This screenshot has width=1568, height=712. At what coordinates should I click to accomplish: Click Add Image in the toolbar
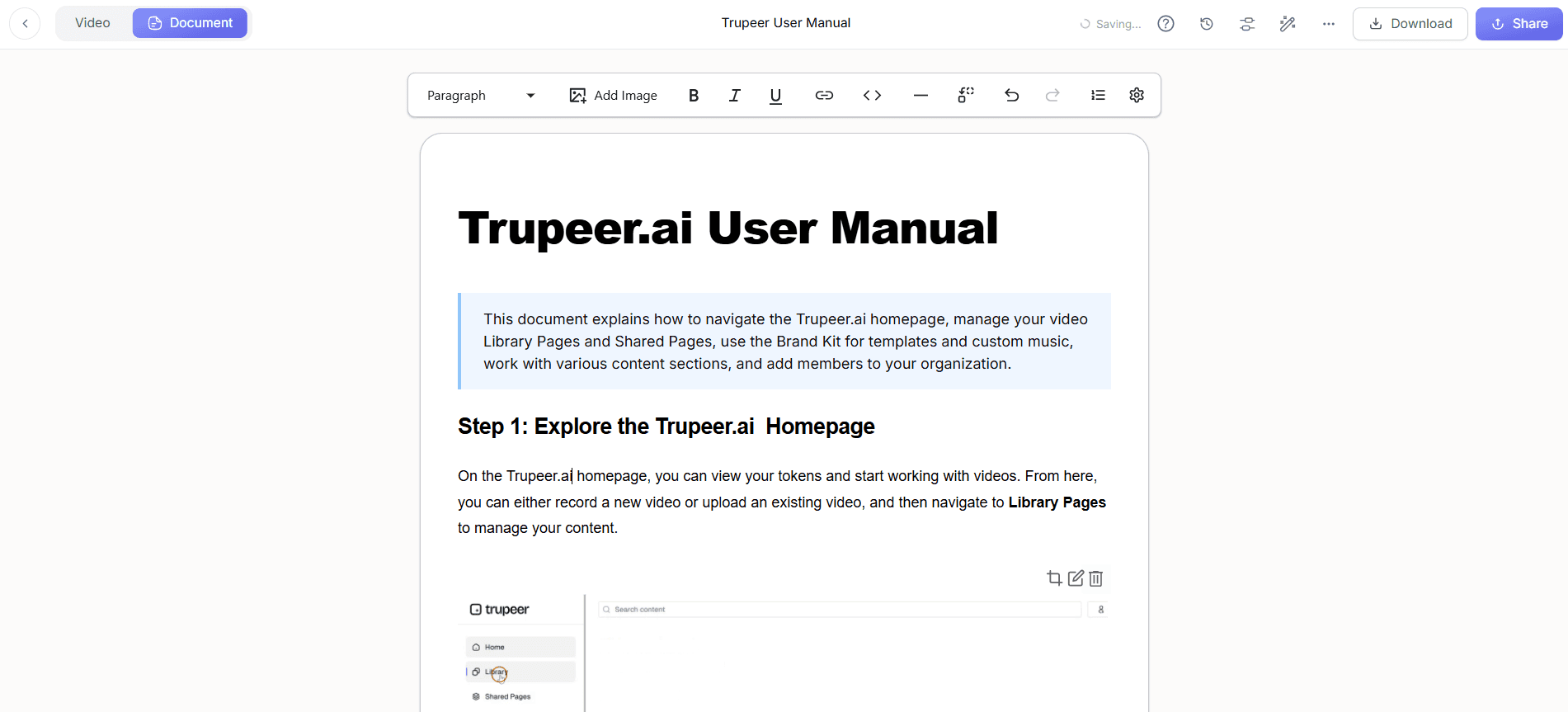point(613,96)
